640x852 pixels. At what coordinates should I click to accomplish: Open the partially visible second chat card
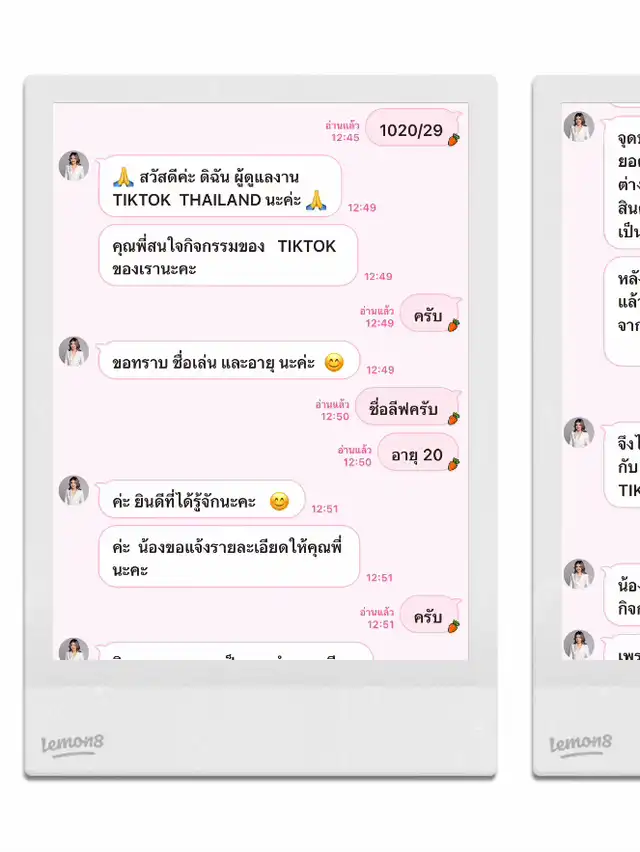586,427
